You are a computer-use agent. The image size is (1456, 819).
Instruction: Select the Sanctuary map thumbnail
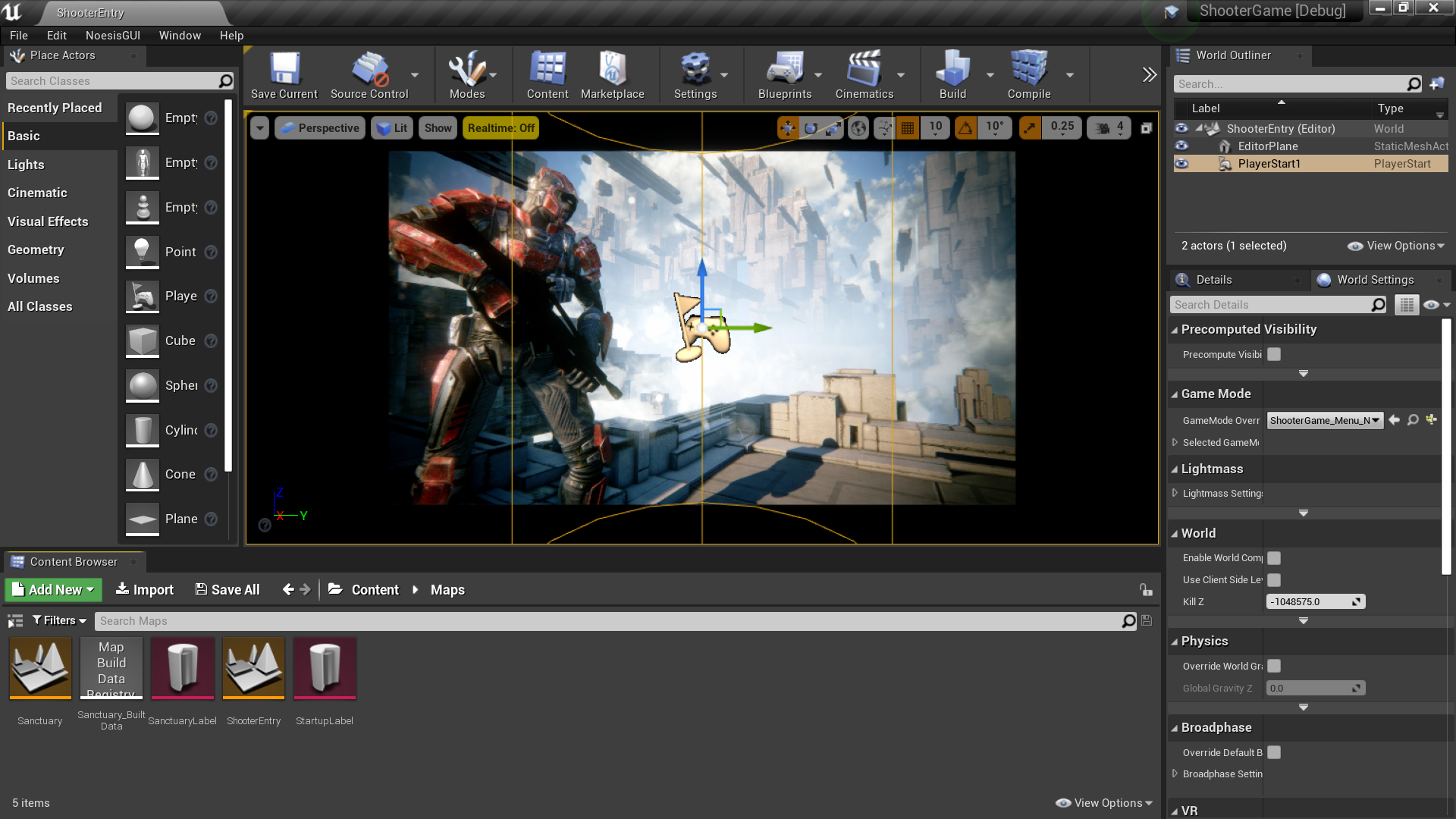(40, 668)
